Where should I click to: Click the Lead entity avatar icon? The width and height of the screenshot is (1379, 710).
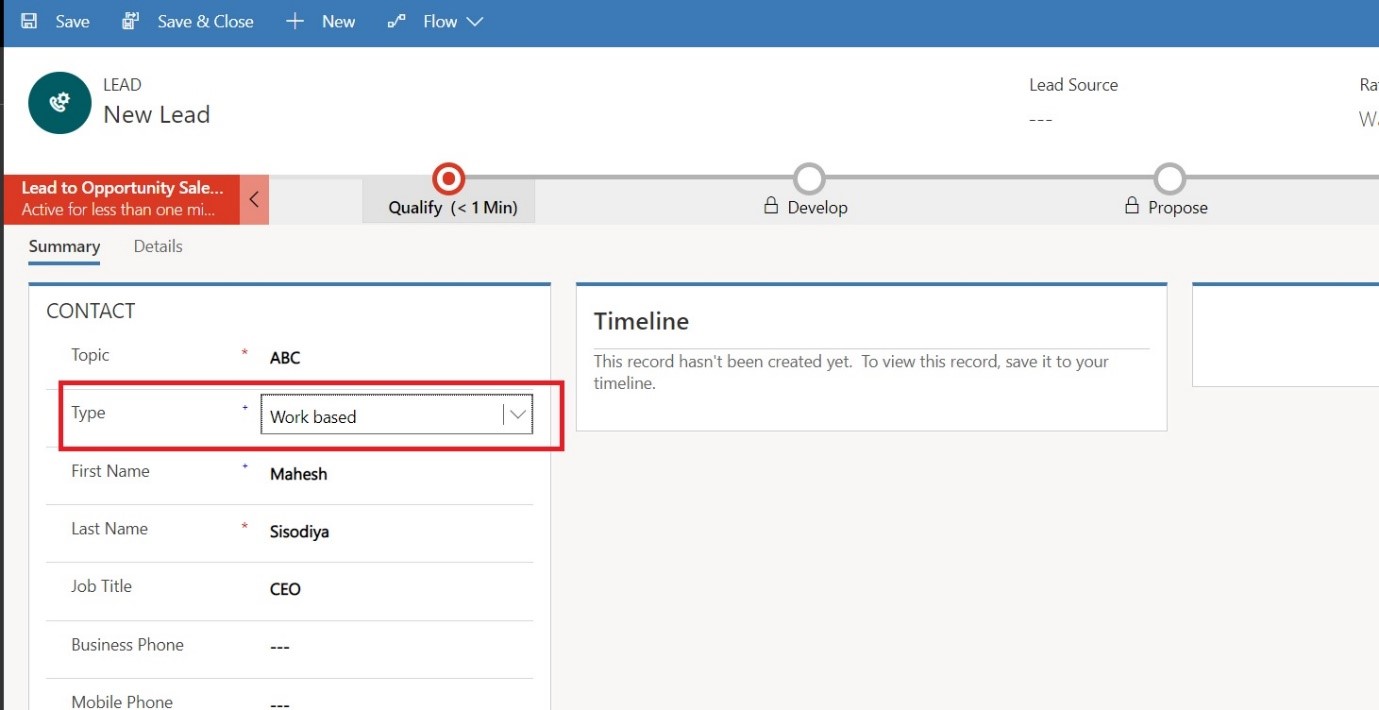click(x=60, y=102)
